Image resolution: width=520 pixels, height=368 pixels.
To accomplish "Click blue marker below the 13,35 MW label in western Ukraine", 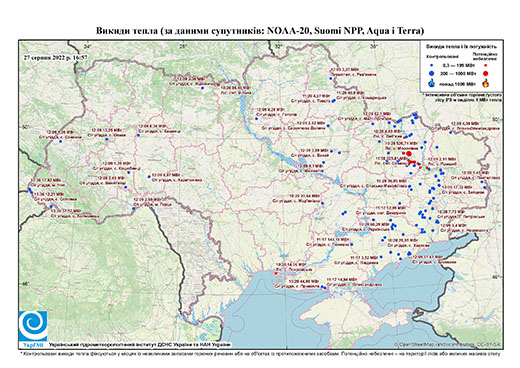I will [x=107, y=139].
